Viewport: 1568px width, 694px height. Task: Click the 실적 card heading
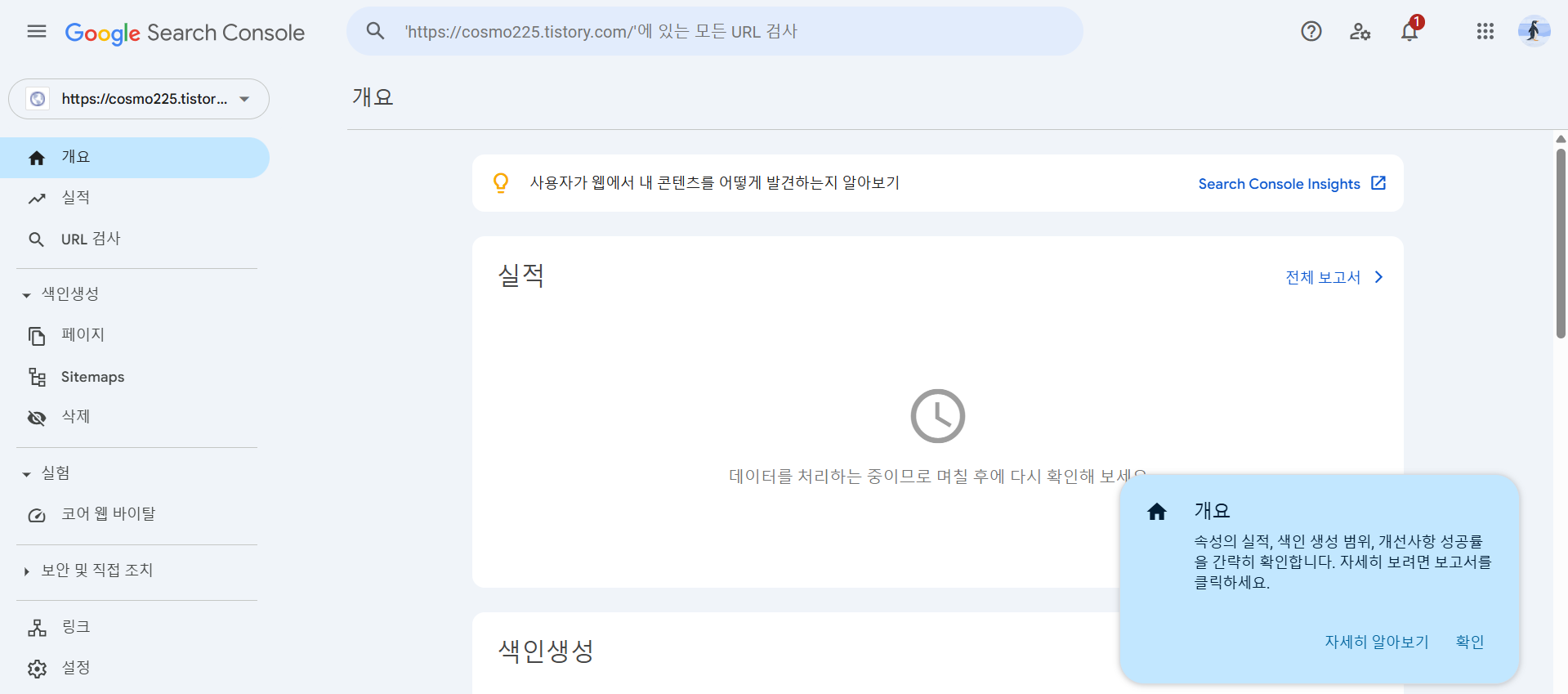(521, 275)
